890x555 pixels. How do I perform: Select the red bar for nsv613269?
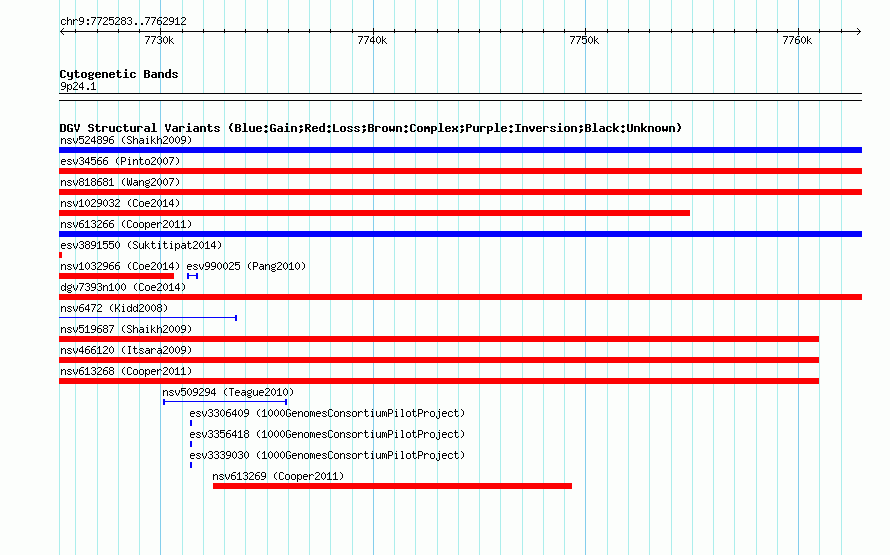tap(392, 486)
